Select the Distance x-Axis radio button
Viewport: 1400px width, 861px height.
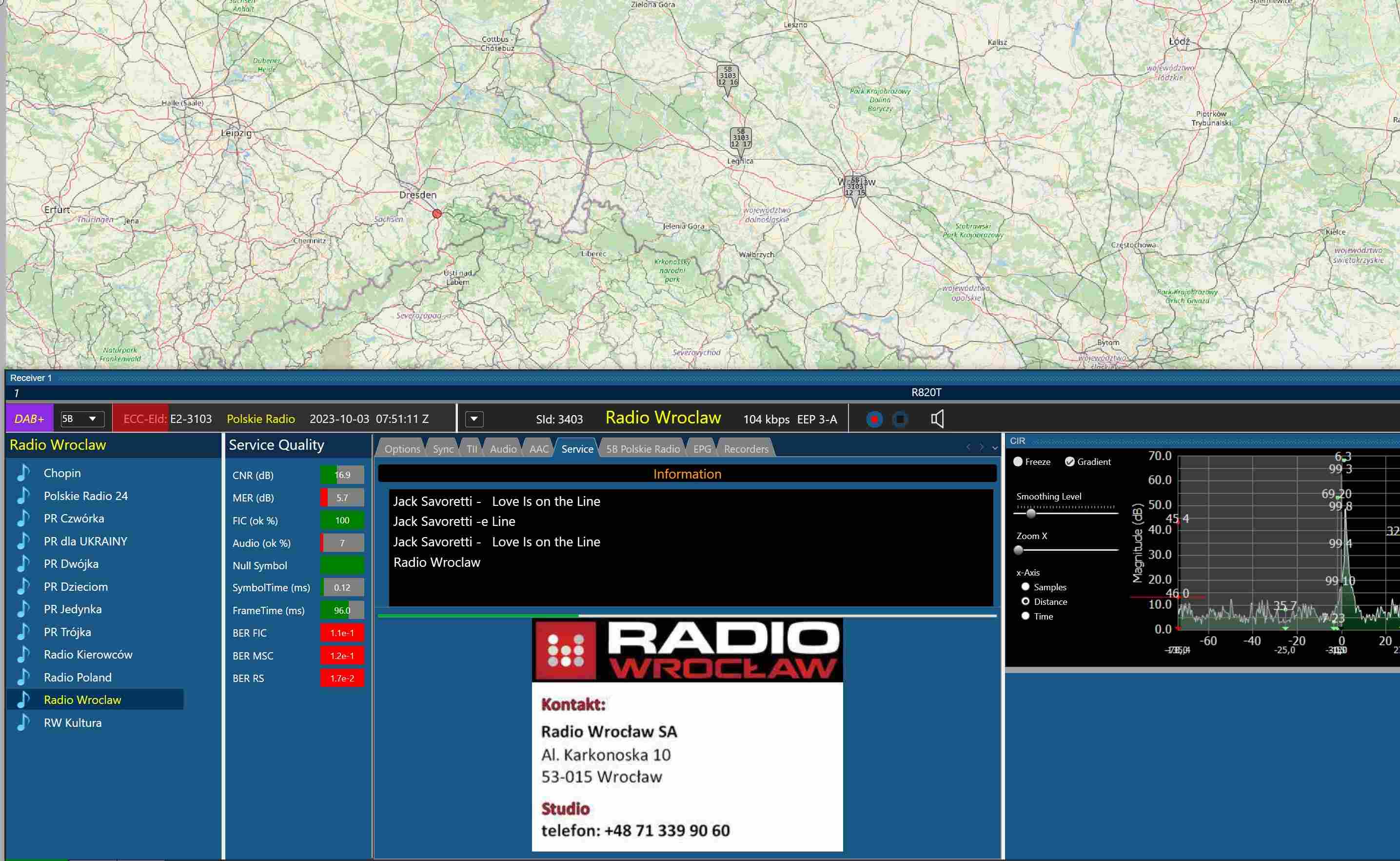click(x=1025, y=601)
